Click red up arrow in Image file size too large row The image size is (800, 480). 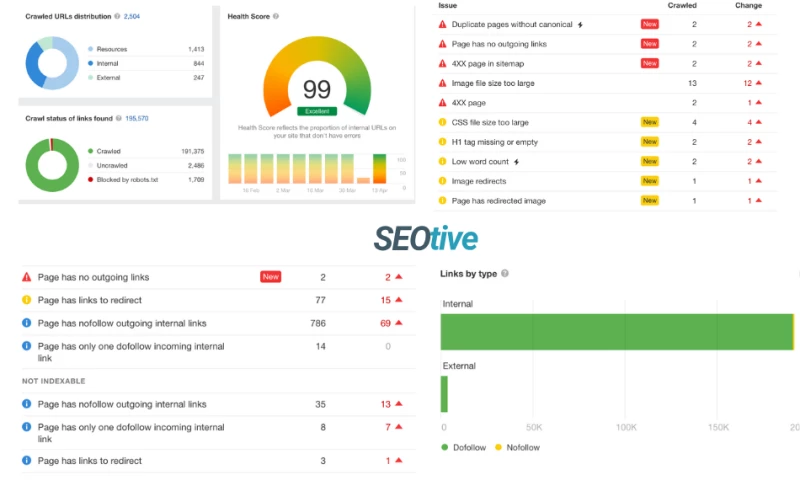760,83
